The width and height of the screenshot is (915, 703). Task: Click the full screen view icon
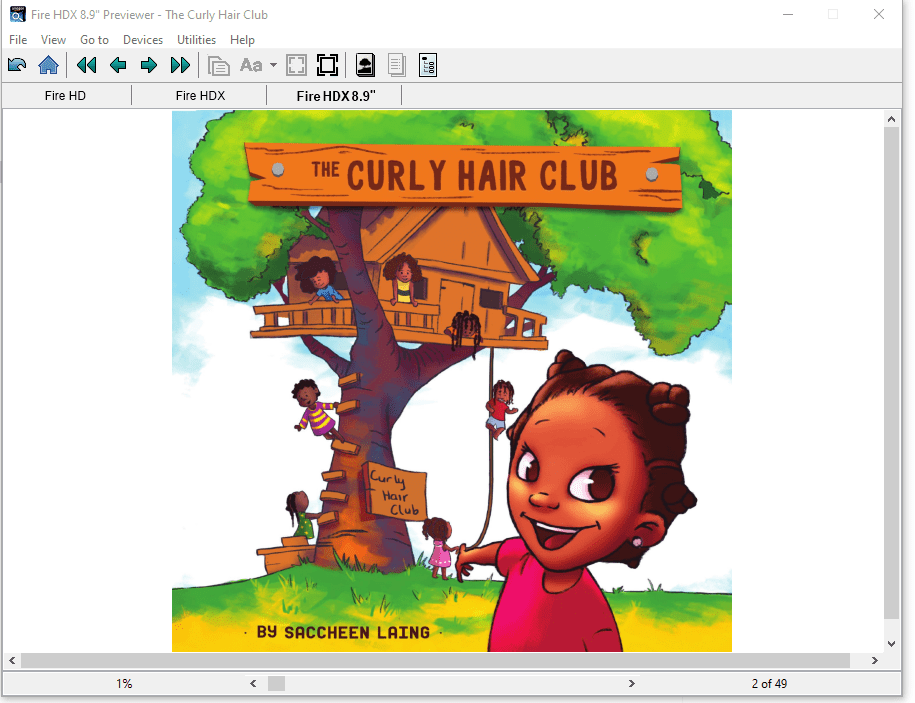(327, 66)
